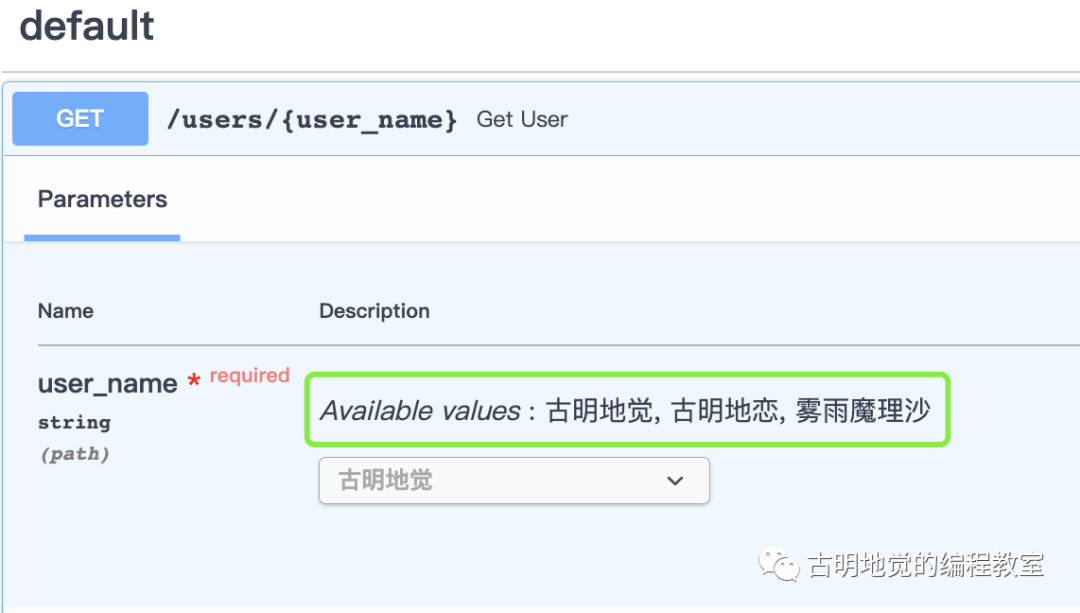Click the string type label under user_name
The width and height of the screenshot is (1080, 613).
tap(74, 422)
